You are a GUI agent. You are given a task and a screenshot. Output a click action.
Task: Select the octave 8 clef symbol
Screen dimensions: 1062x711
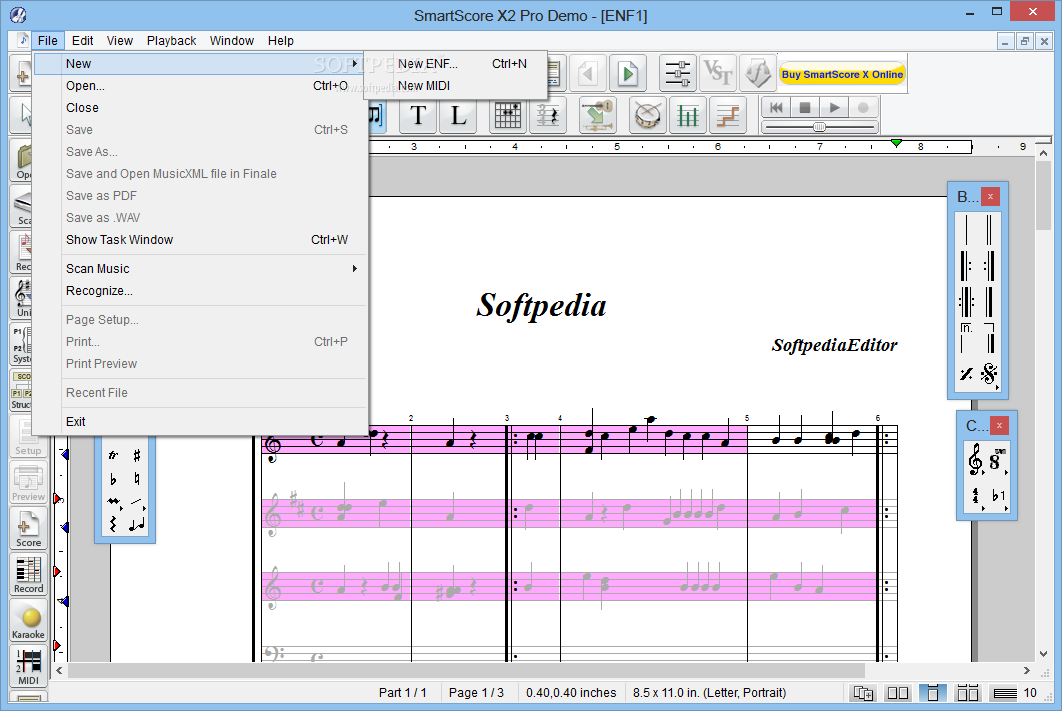(x=996, y=460)
